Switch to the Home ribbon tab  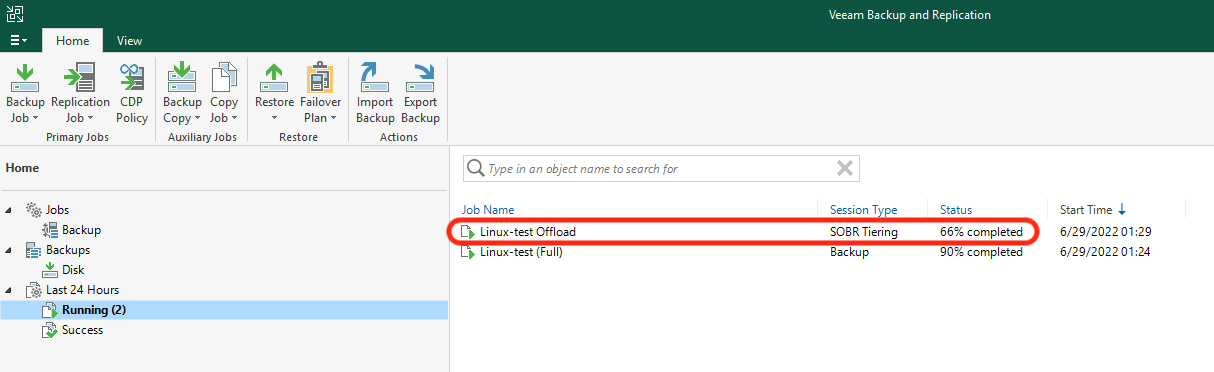72,41
